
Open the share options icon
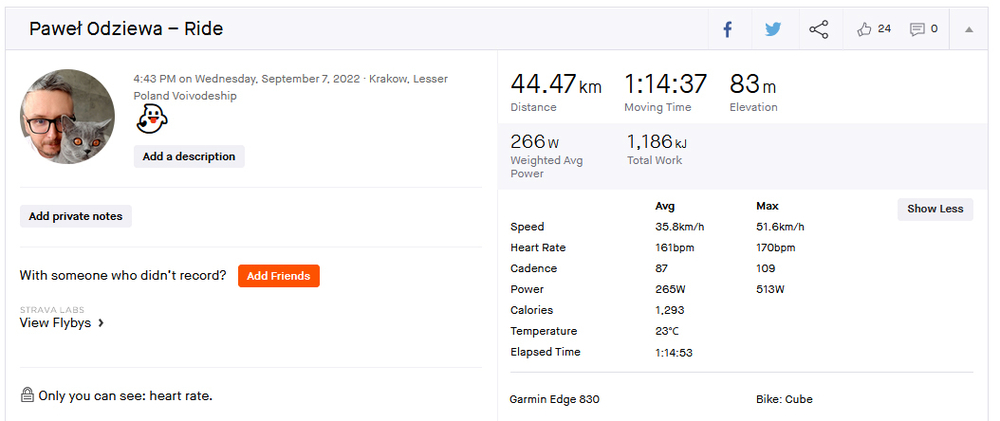(819, 29)
